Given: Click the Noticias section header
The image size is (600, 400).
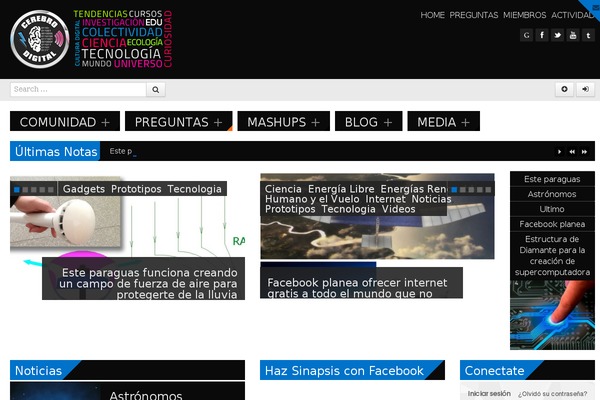Looking at the screenshot, I should click(x=38, y=370).
